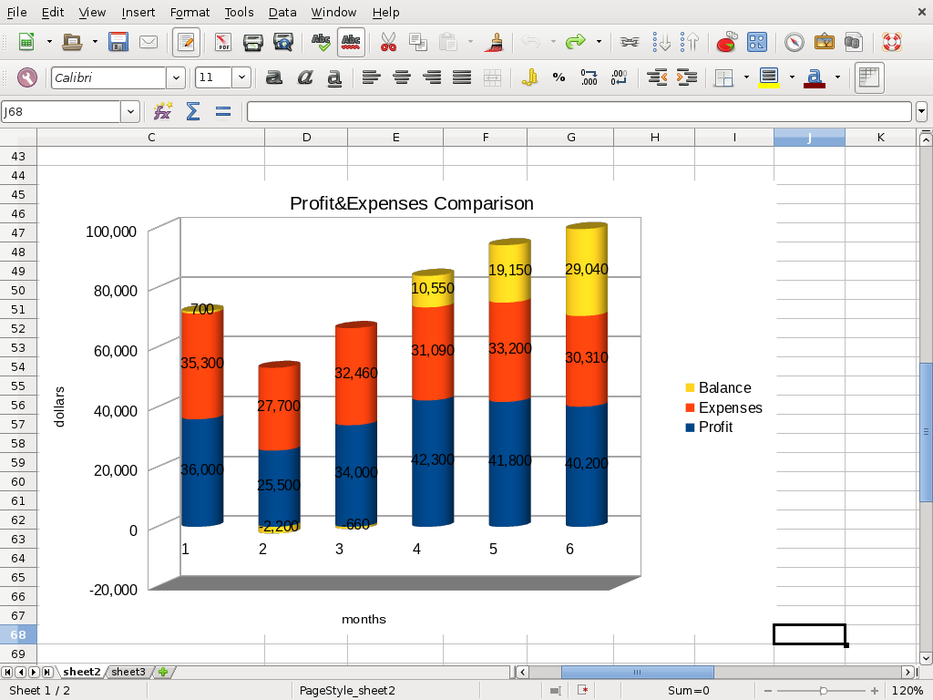Screen dimensions: 933x700
Task: Open the Function Wizard
Action: pyautogui.click(x=162, y=111)
